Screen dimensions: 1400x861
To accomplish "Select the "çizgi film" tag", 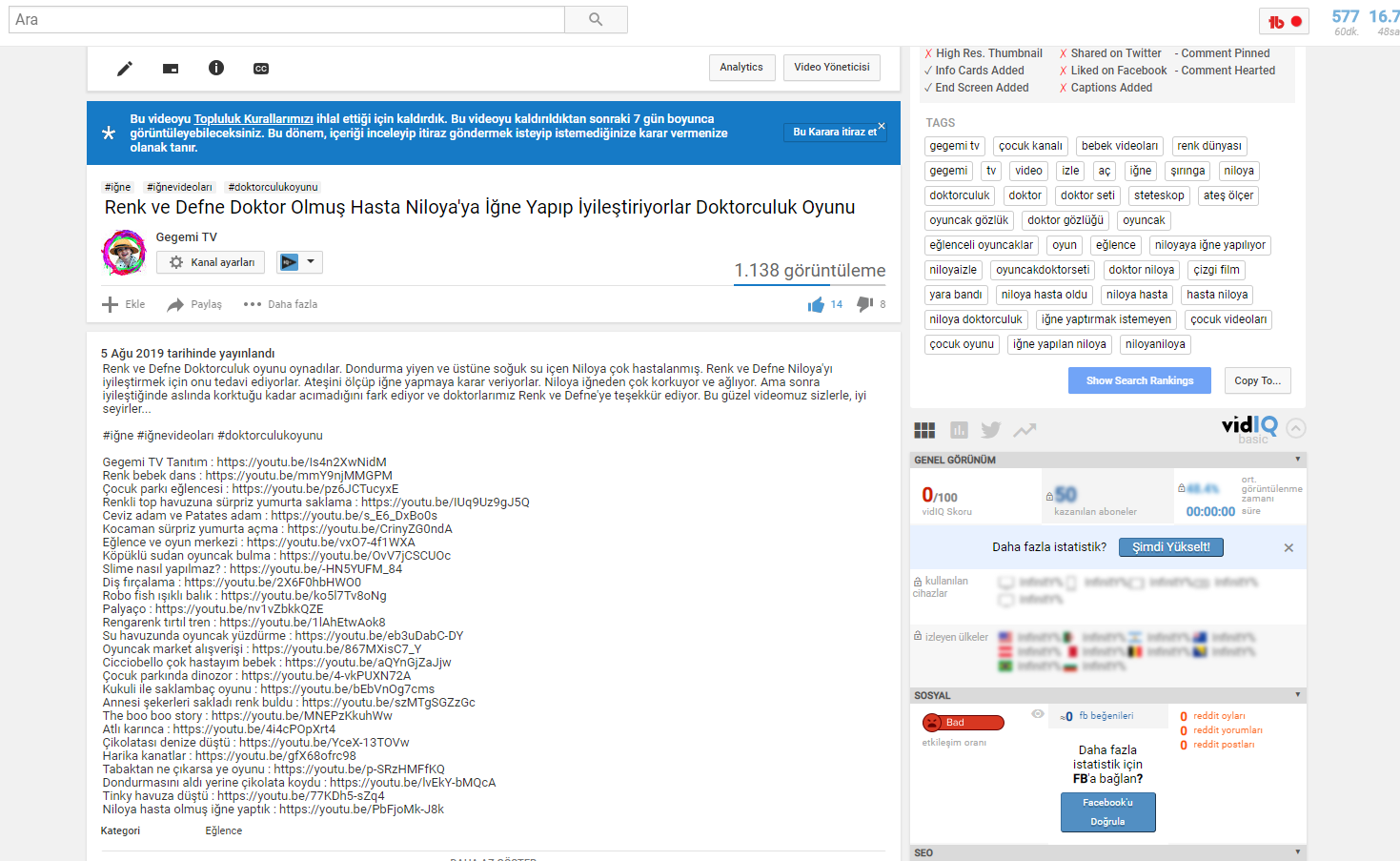I will tap(1217, 270).
